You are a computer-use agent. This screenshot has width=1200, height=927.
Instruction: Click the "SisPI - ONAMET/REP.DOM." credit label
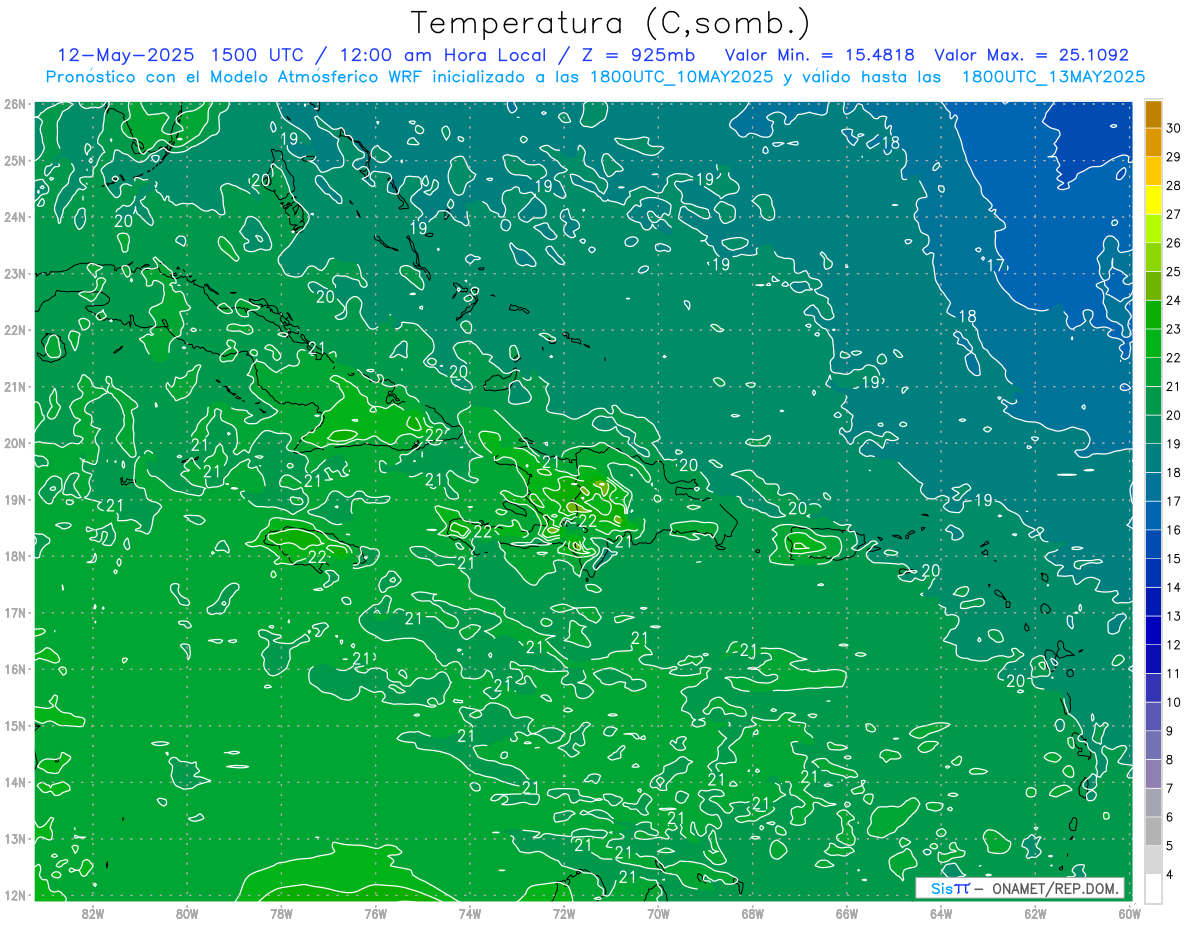click(x=1020, y=889)
